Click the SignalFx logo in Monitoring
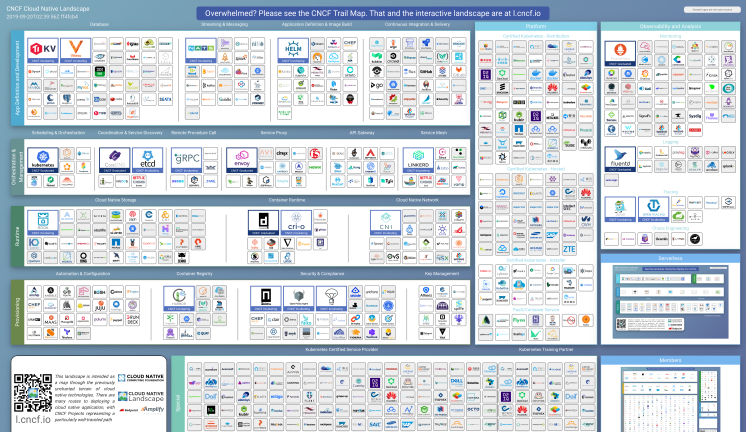This screenshot has width=746, height=432. click(645, 116)
